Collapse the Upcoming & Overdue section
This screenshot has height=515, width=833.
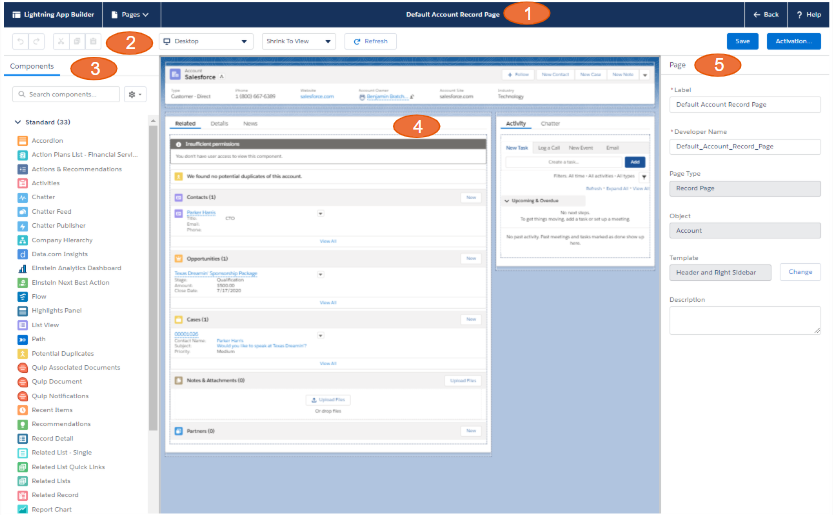click(506, 201)
